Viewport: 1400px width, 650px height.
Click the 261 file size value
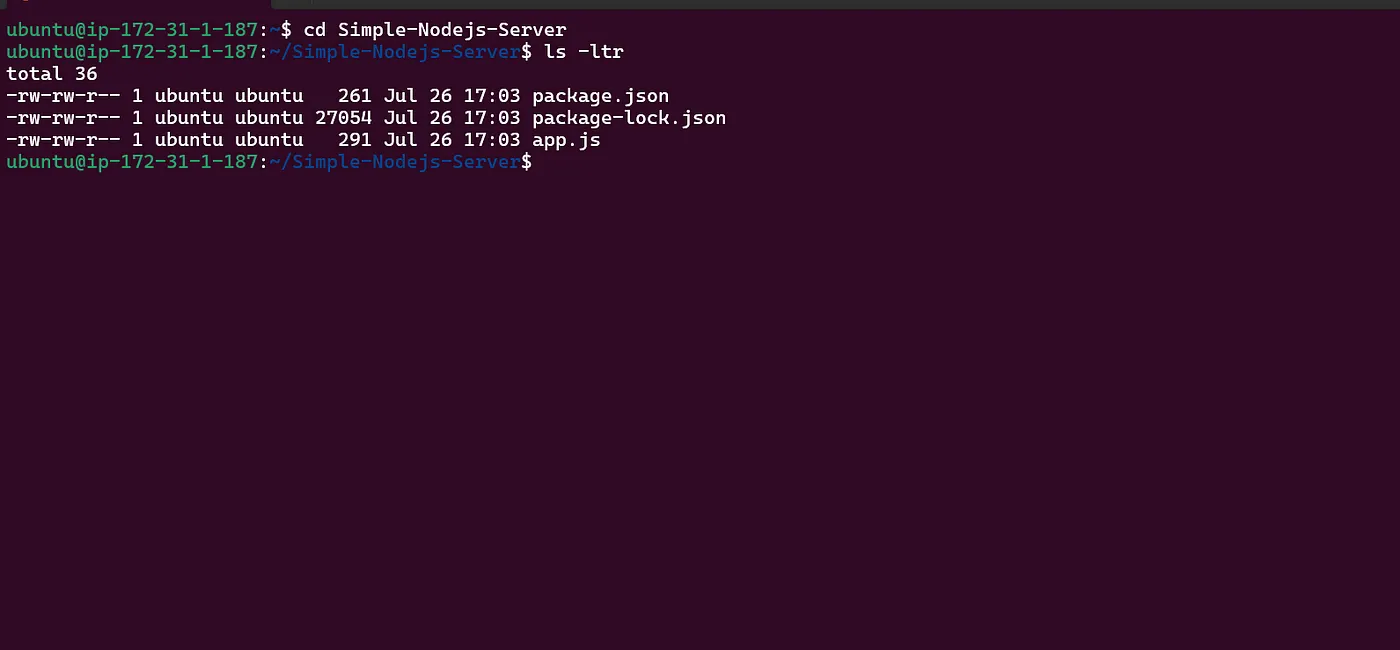354,96
